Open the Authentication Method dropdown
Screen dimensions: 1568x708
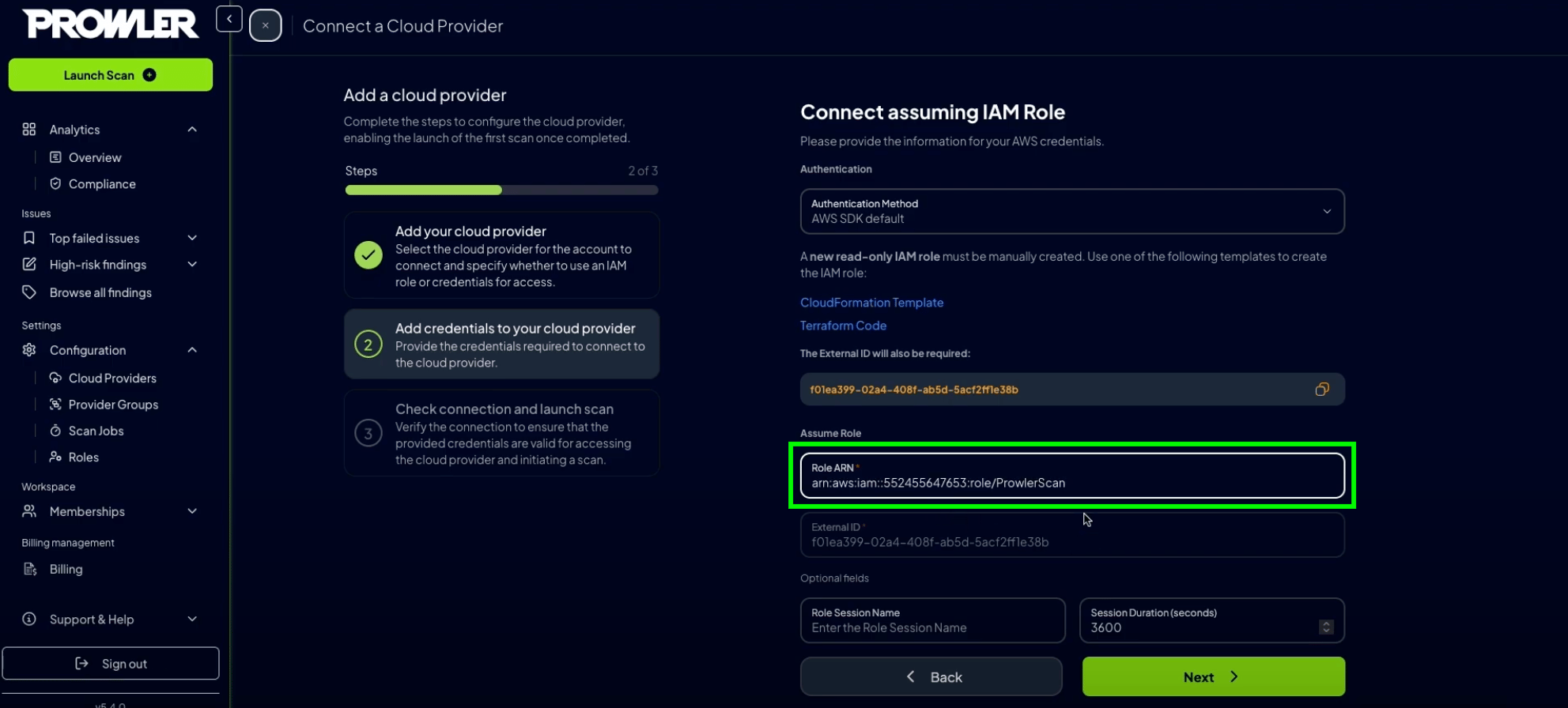(1072, 211)
